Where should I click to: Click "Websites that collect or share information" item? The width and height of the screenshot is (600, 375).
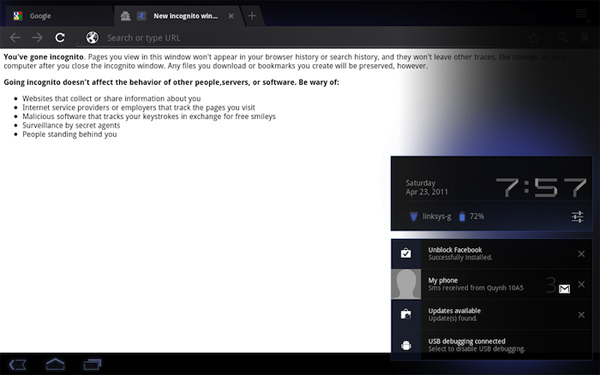click(x=111, y=99)
